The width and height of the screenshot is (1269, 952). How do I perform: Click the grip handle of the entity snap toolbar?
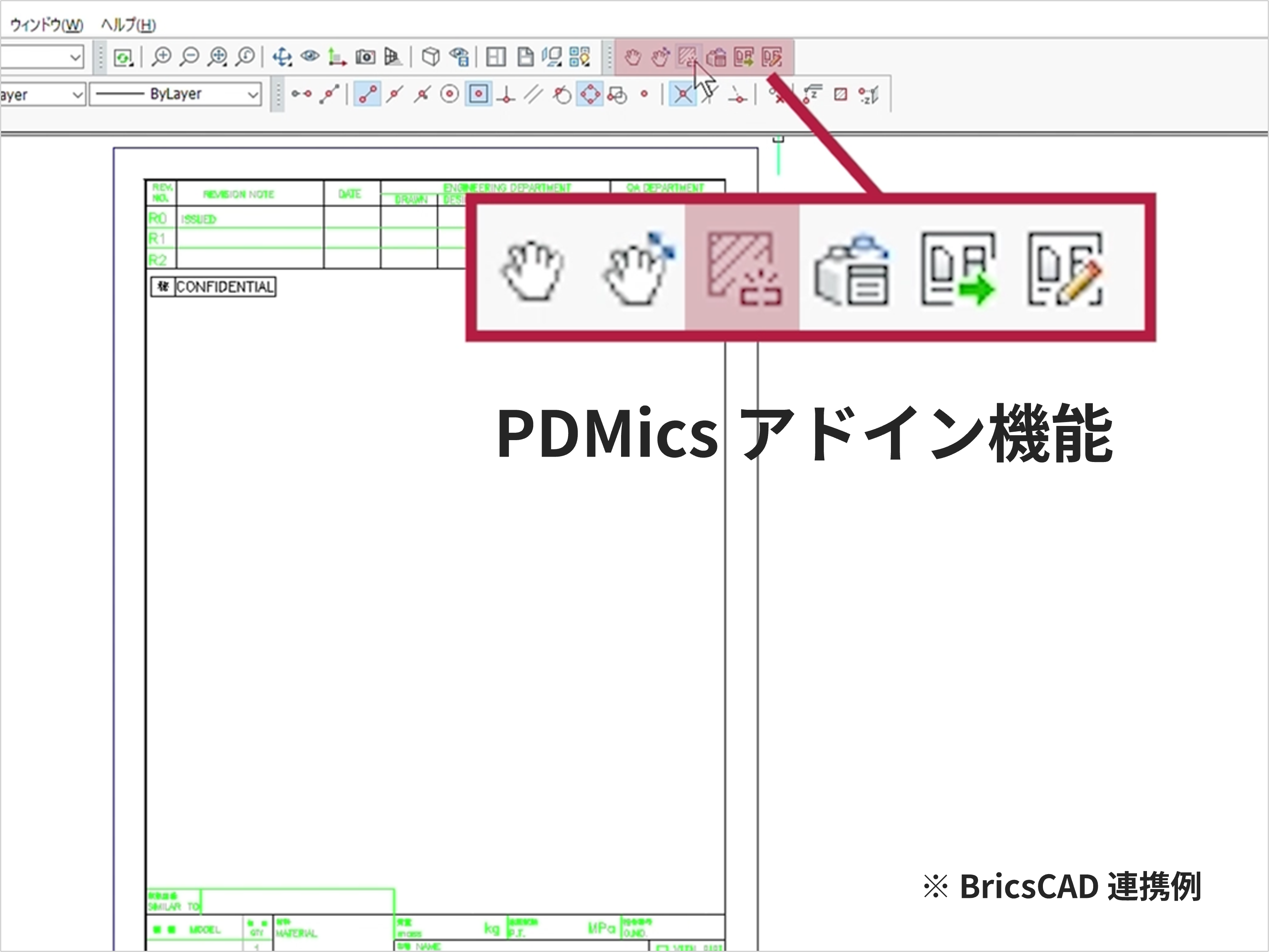pos(278,95)
